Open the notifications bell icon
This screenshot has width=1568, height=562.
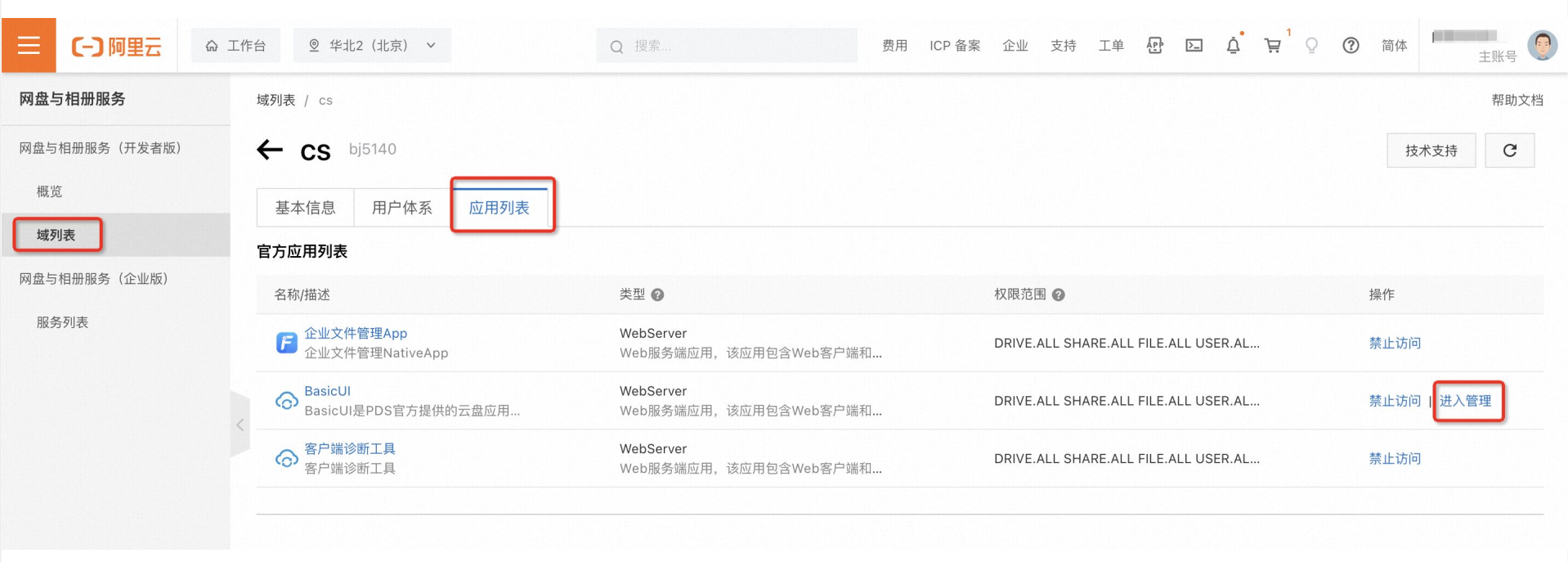(1233, 46)
